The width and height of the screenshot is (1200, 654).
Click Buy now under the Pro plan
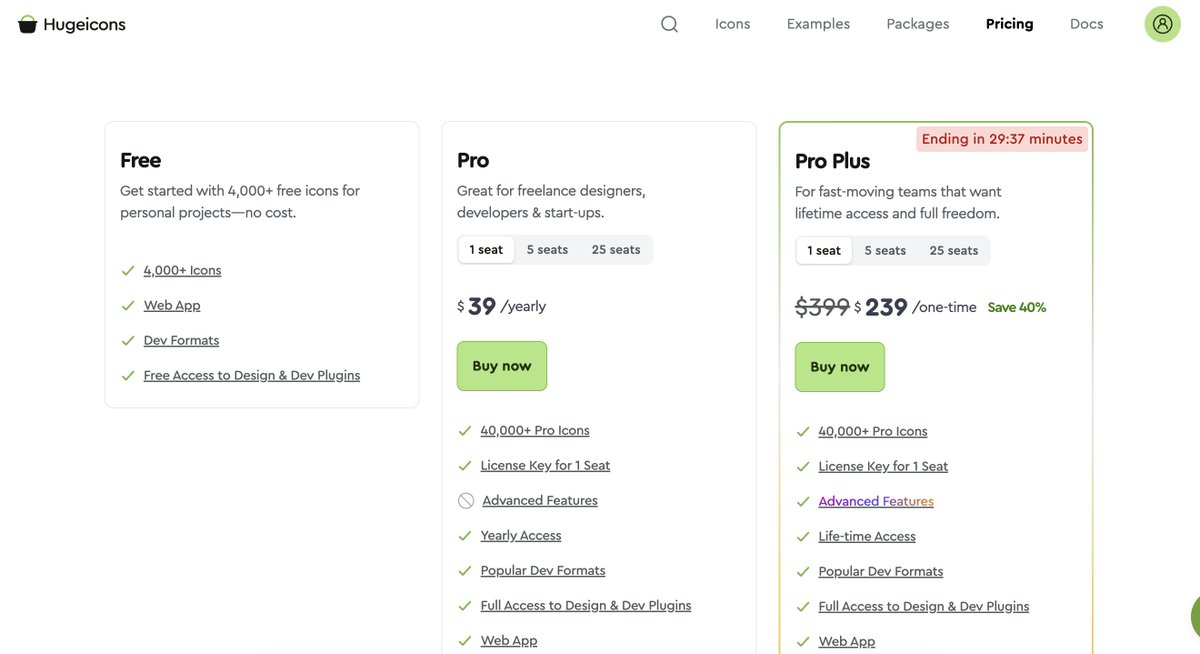coord(502,366)
